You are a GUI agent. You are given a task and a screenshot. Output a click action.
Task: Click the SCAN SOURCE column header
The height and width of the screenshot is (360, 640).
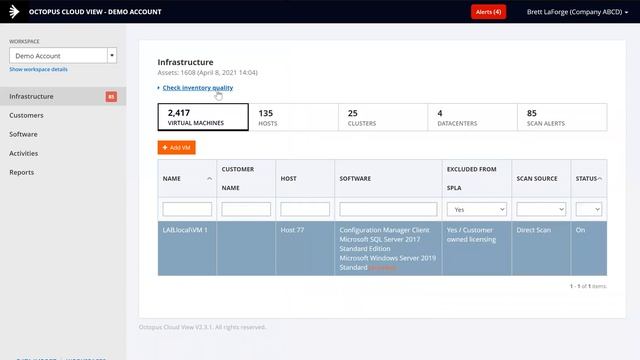pos(541,178)
